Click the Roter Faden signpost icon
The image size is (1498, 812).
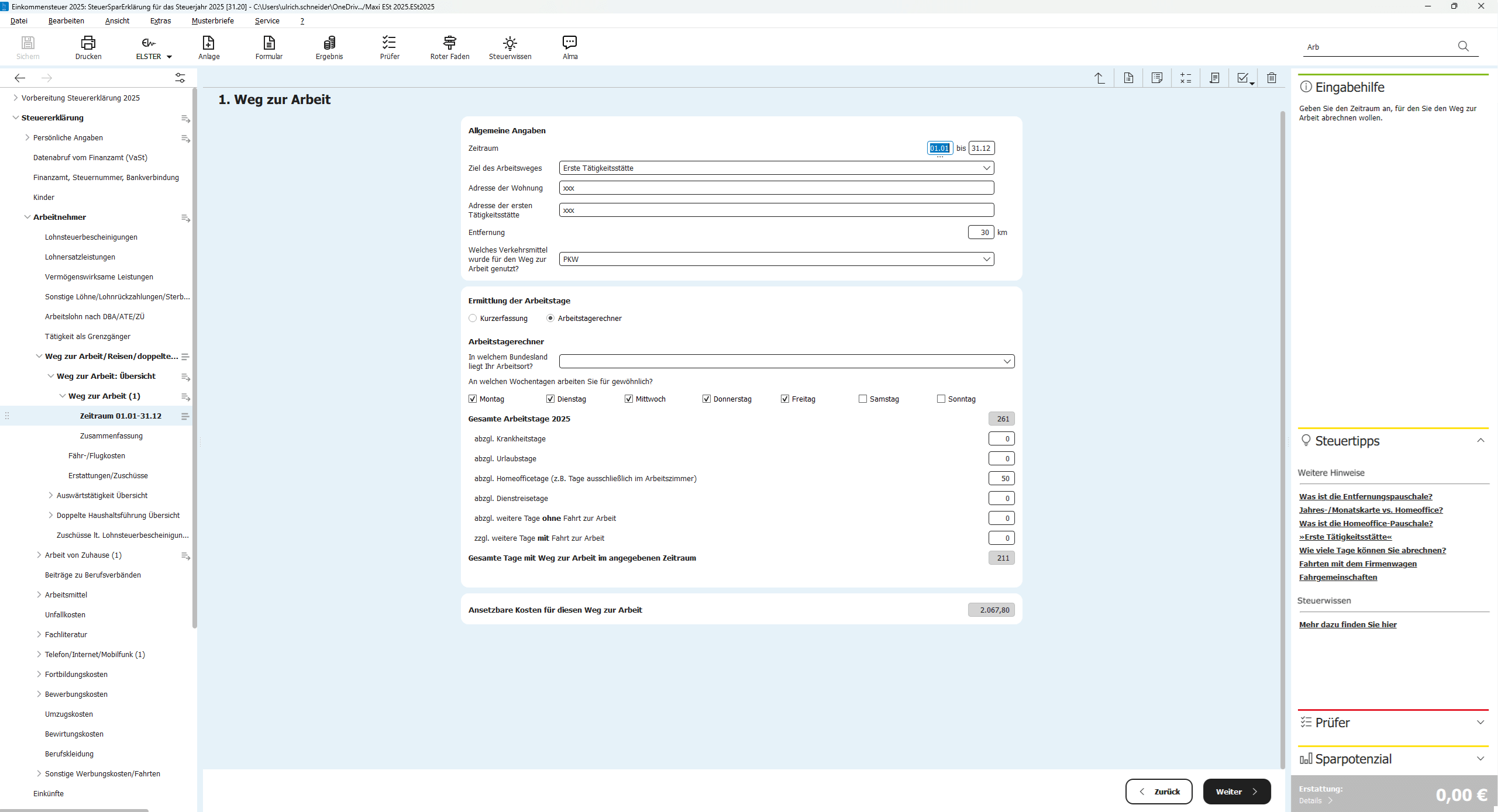[449, 43]
